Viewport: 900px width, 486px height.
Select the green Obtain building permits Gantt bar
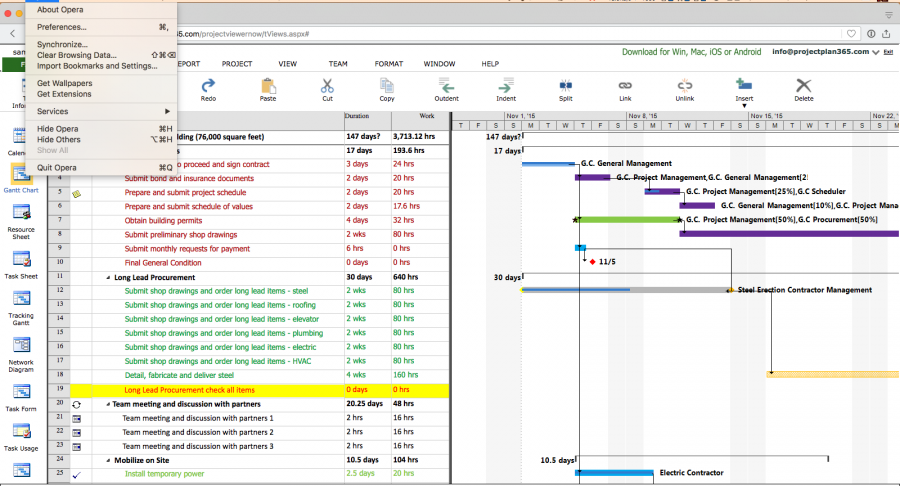628,220
